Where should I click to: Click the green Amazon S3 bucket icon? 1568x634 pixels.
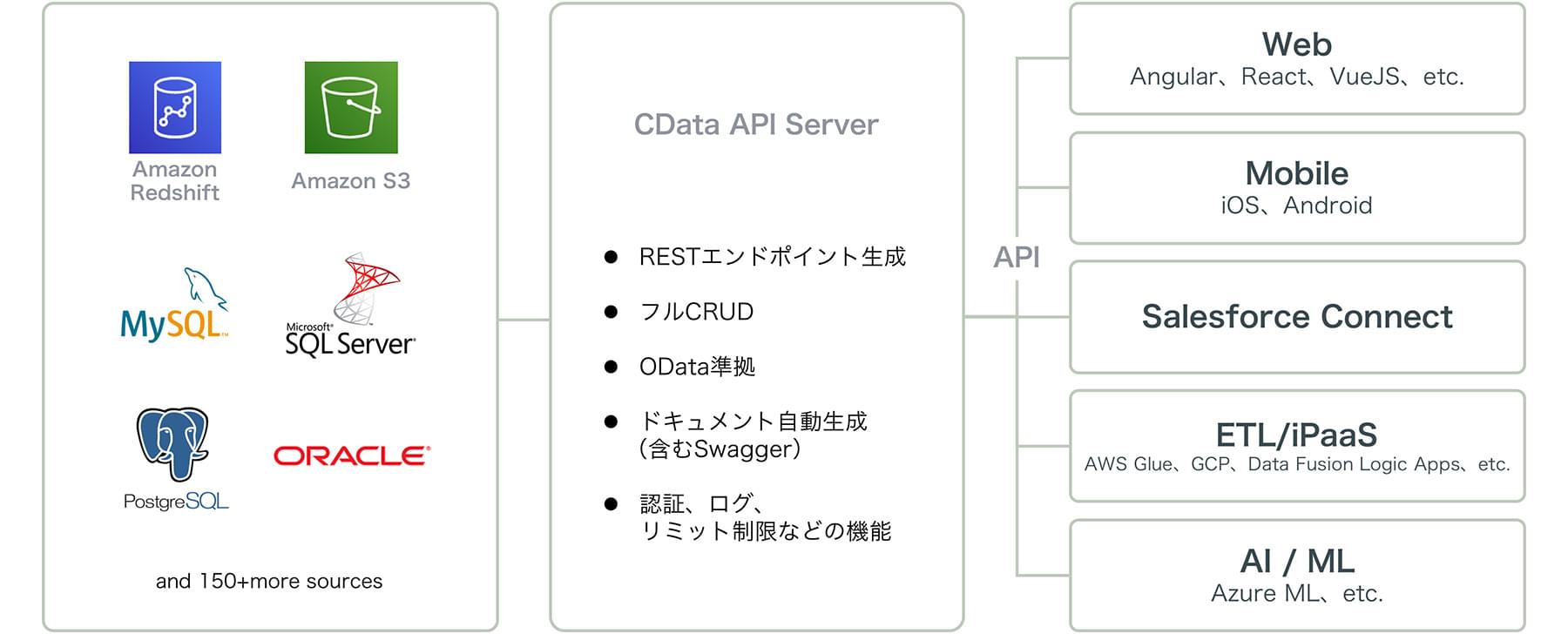(351, 107)
